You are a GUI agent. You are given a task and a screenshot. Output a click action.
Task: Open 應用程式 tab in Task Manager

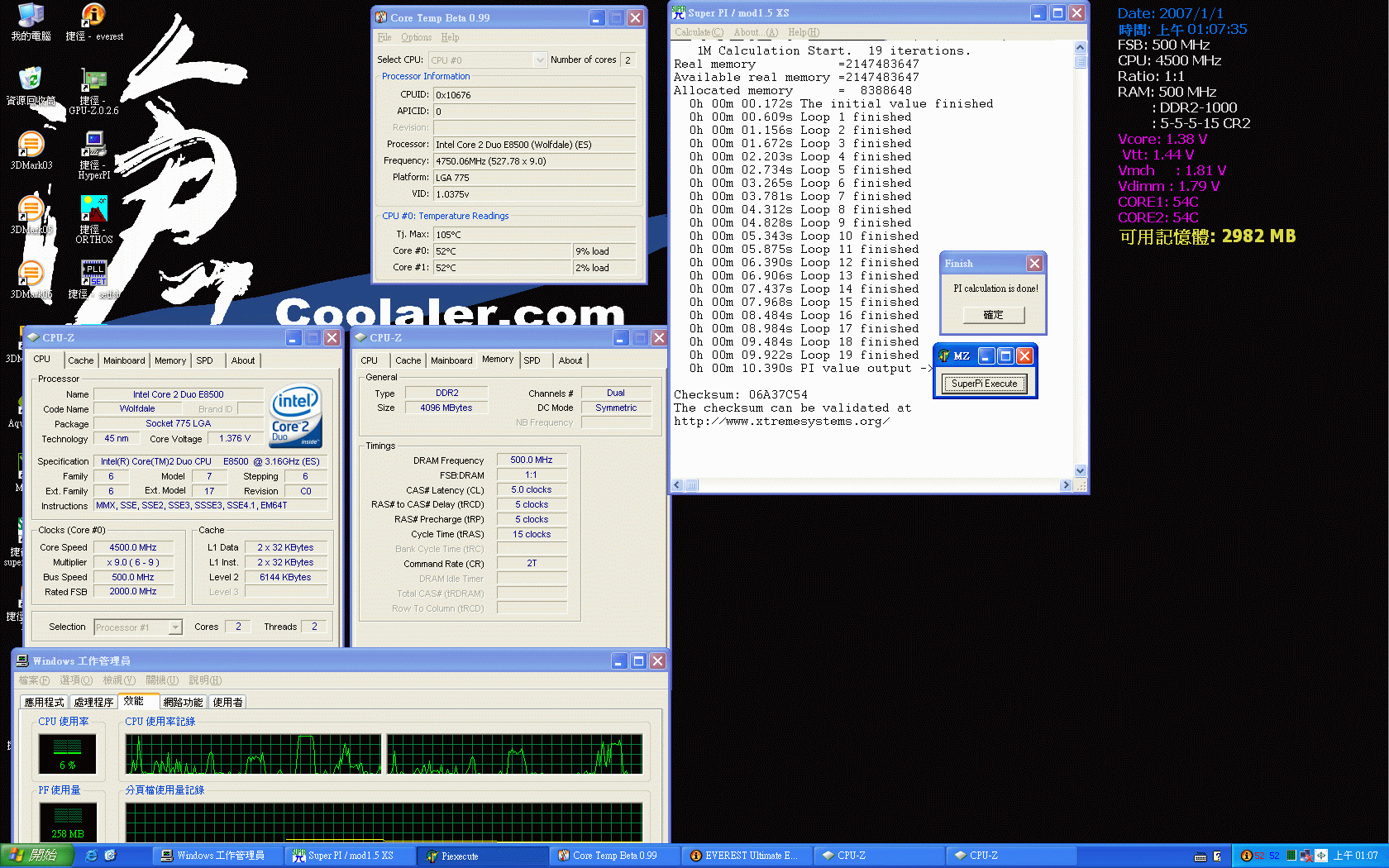44,702
